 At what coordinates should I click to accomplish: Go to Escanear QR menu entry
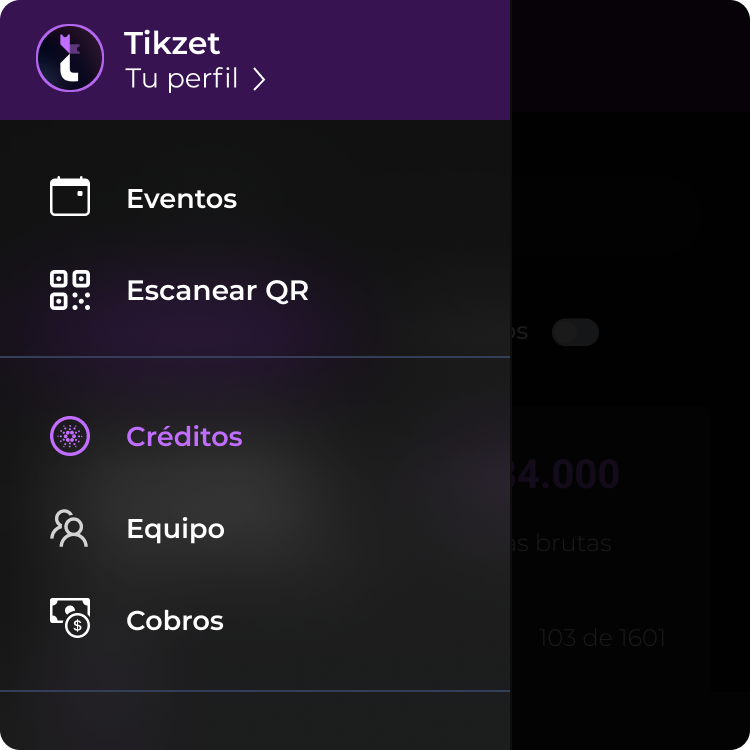tap(217, 291)
